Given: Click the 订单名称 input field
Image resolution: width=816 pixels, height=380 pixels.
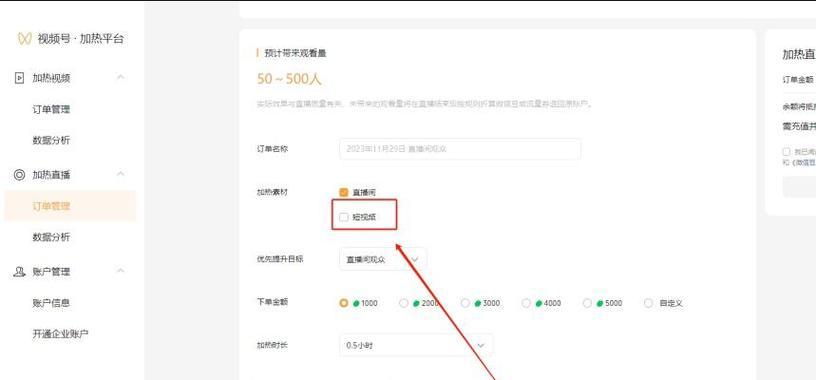Looking at the screenshot, I should pos(460,149).
